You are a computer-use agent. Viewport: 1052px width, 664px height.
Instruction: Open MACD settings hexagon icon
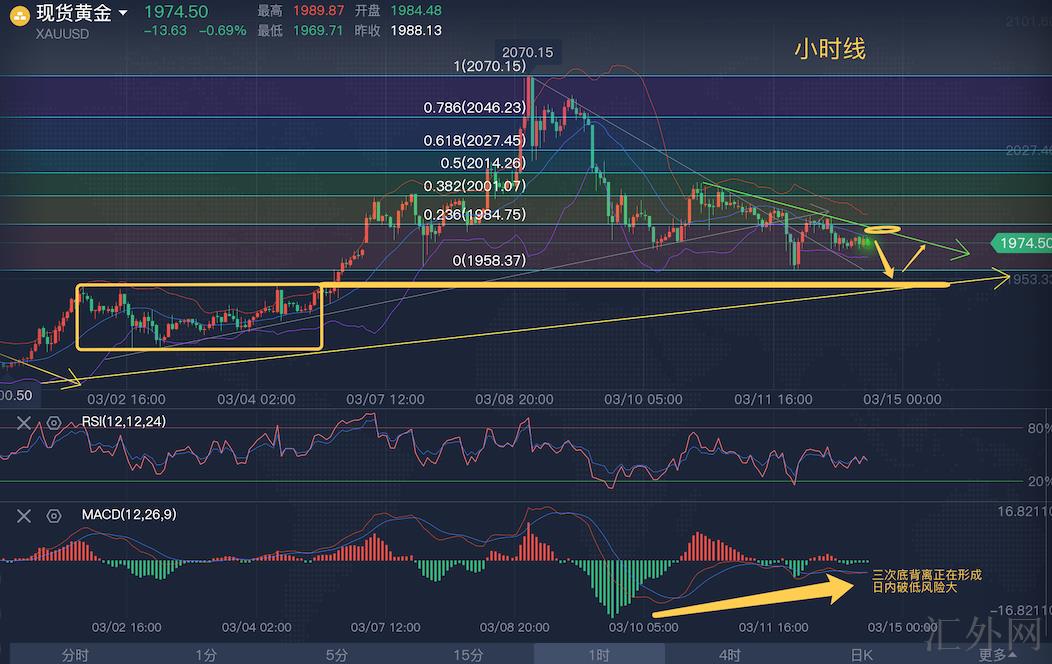(54, 515)
